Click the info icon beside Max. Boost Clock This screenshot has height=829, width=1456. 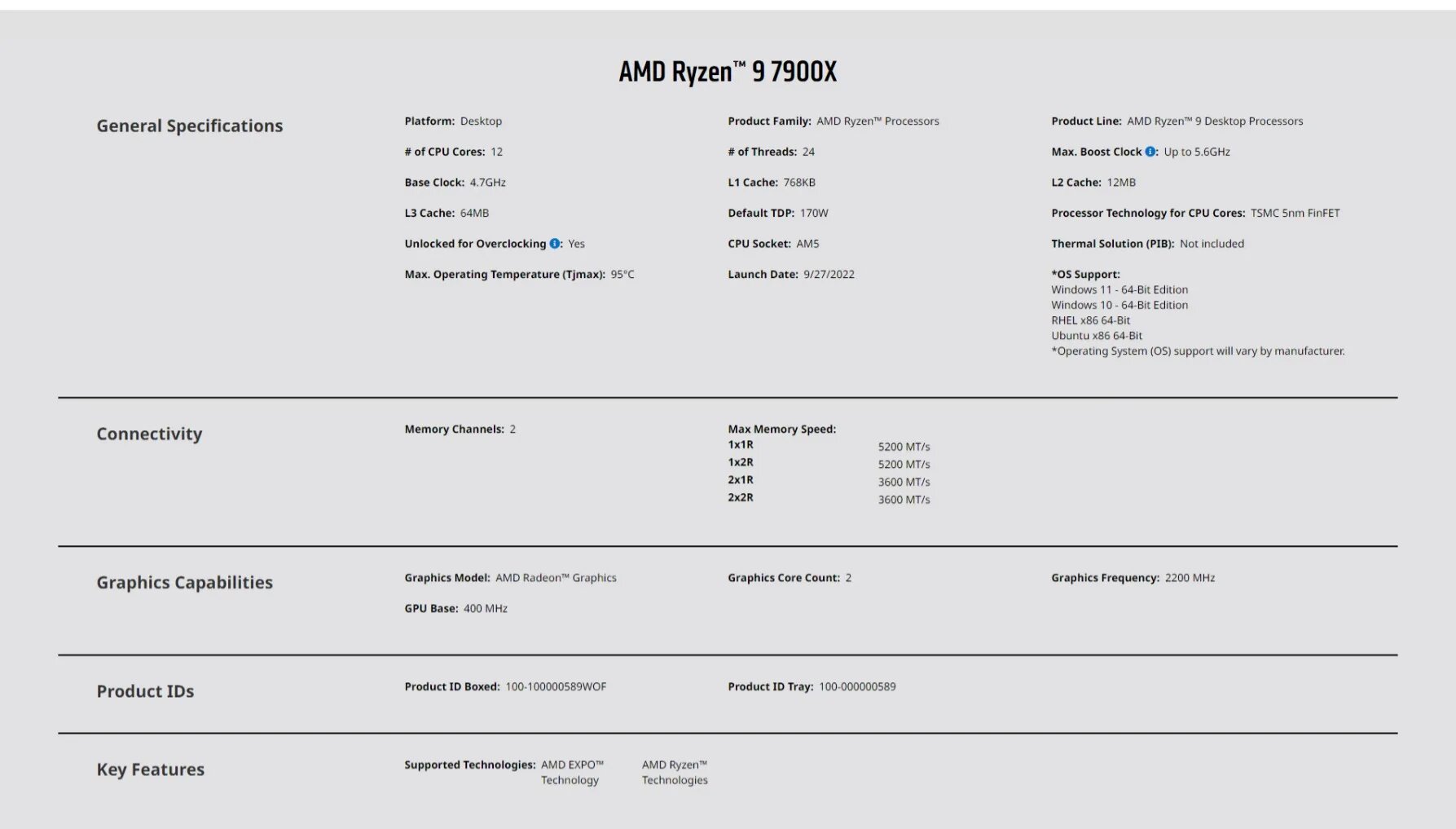[x=1150, y=152]
